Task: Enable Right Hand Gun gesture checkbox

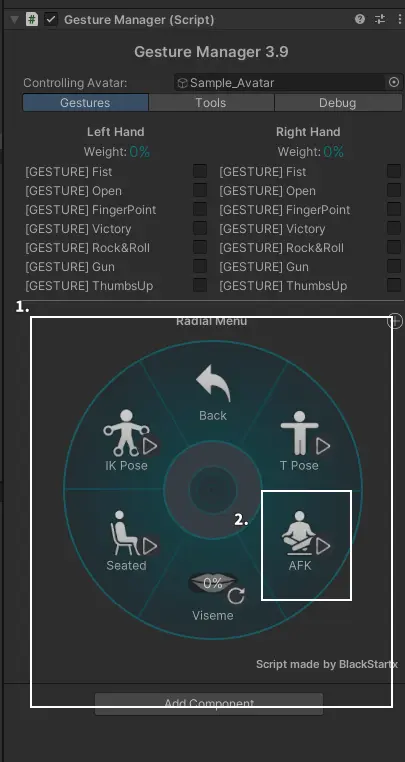Action: 394,266
